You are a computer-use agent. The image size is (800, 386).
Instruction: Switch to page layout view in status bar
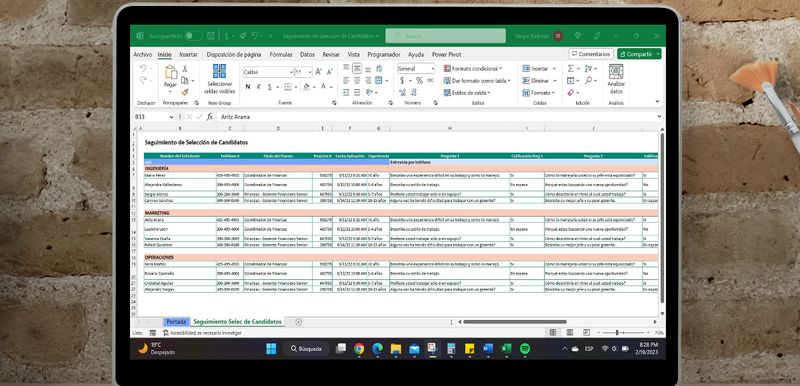click(x=569, y=332)
